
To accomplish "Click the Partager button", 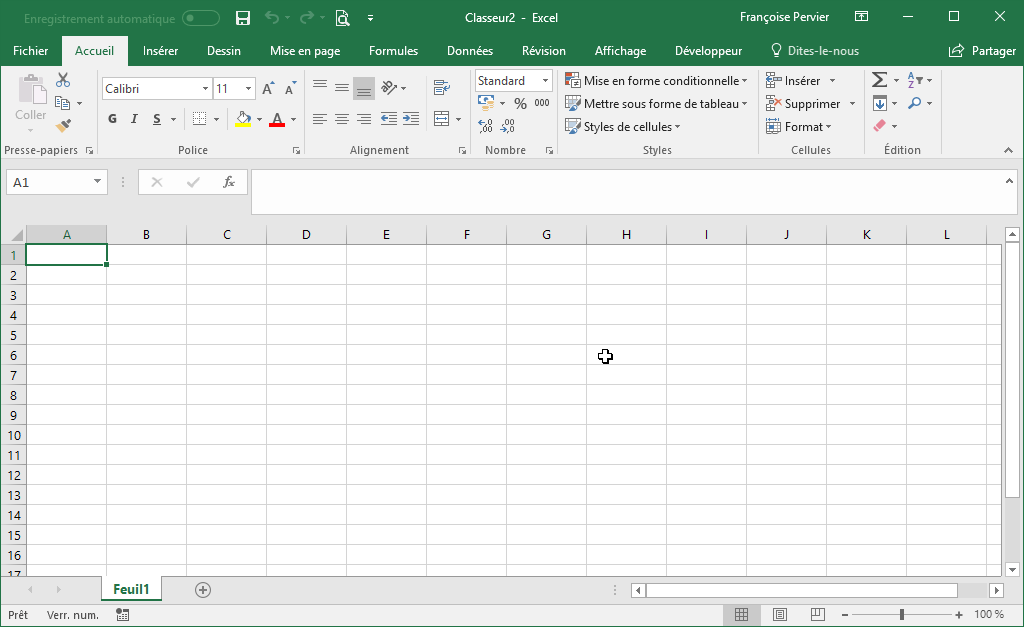I will [982, 51].
